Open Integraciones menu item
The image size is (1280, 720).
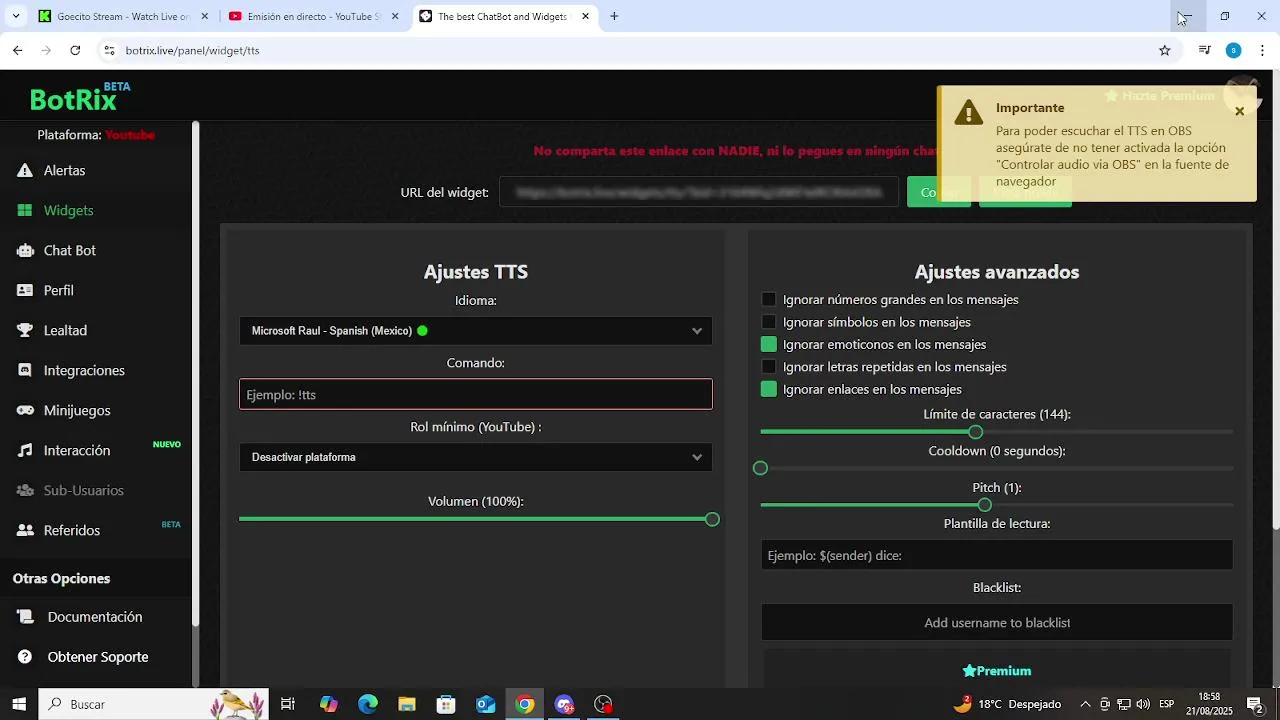pyautogui.click(x=84, y=371)
